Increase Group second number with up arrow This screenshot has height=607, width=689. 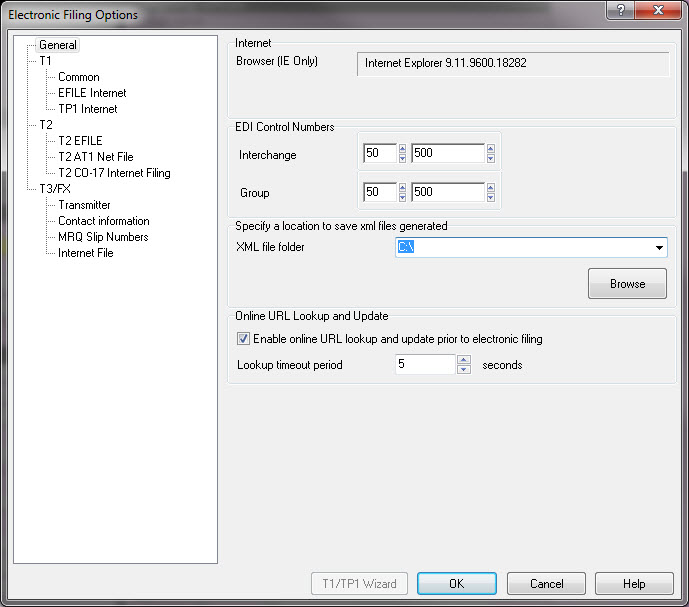[491, 188]
